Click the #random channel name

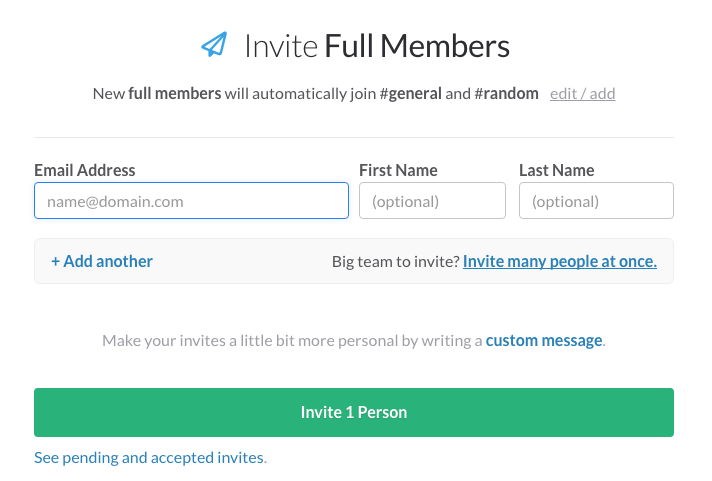pyautogui.click(x=506, y=94)
